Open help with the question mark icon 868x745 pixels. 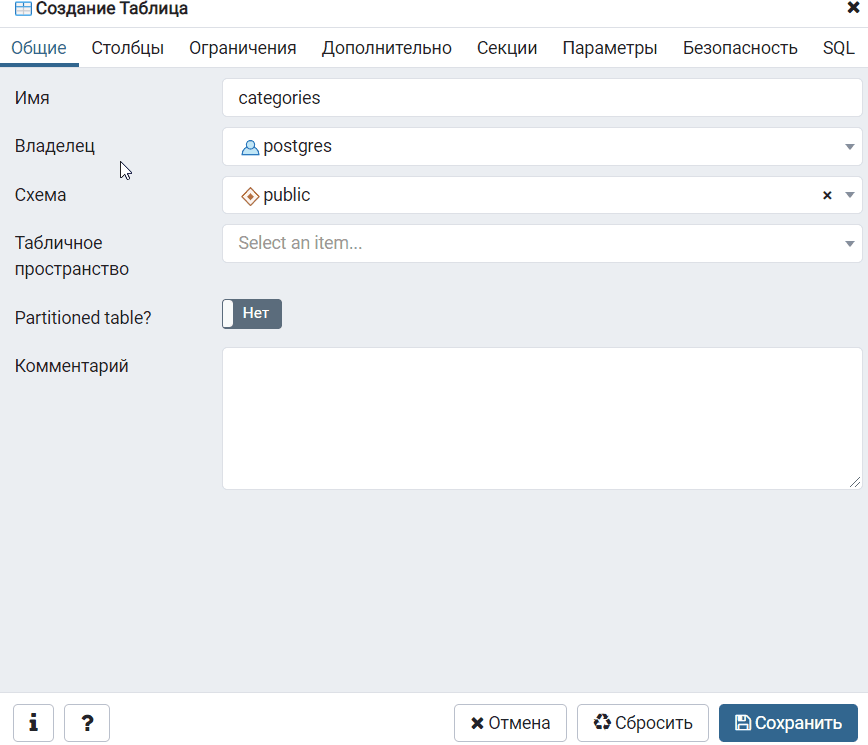[87, 723]
